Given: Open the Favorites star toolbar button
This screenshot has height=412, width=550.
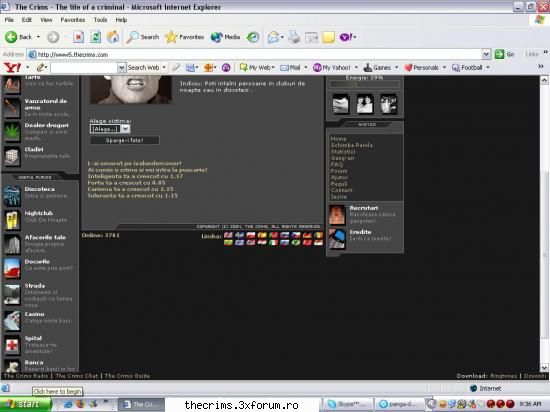Looking at the screenshot, I should (185, 37).
